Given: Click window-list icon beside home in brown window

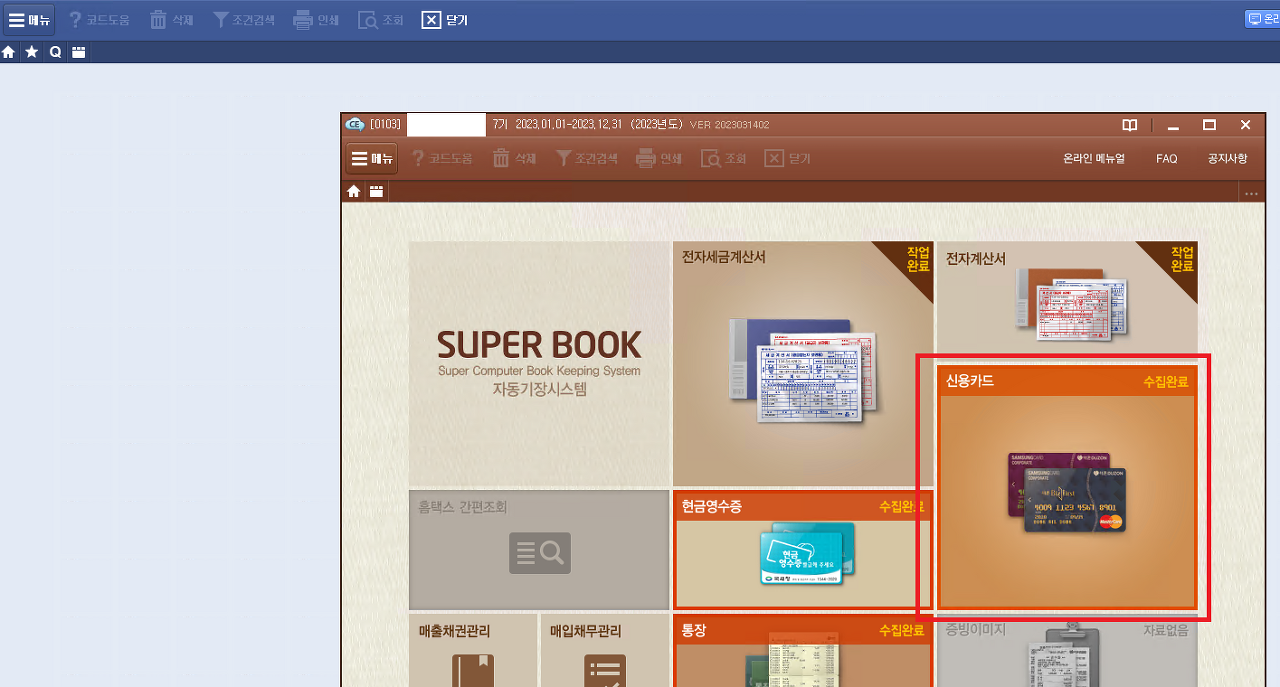Looking at the screenshot, I should (376, 191).
